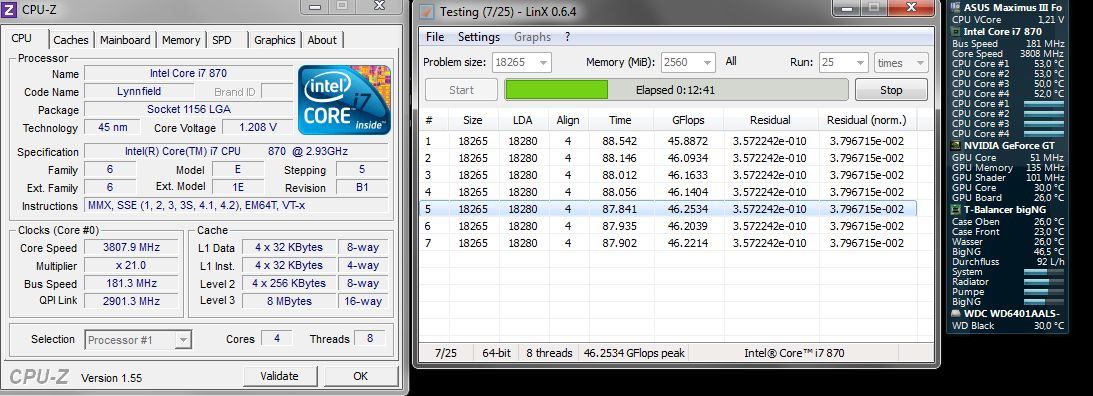Open the ? help menu in LinX
Image resolution: width=1093 pixels, height=396 pixels.
[x=567, y=37]
